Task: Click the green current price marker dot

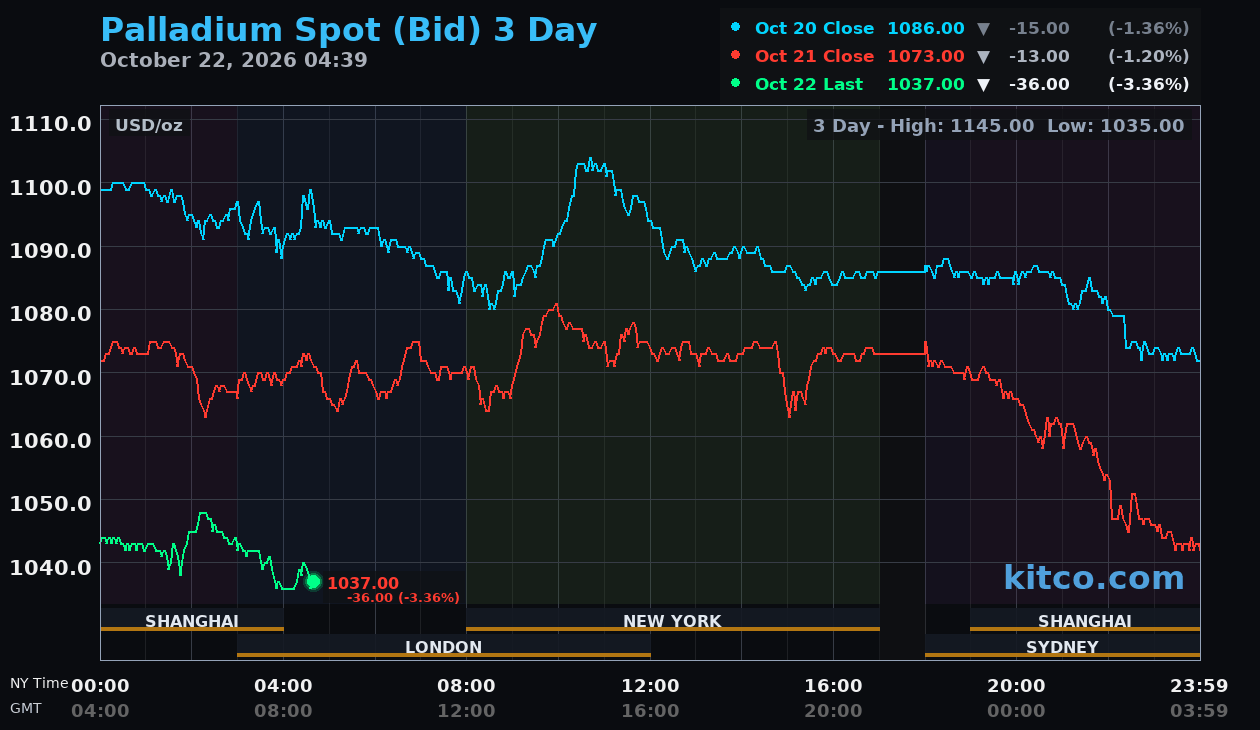Action: [313, 582]
